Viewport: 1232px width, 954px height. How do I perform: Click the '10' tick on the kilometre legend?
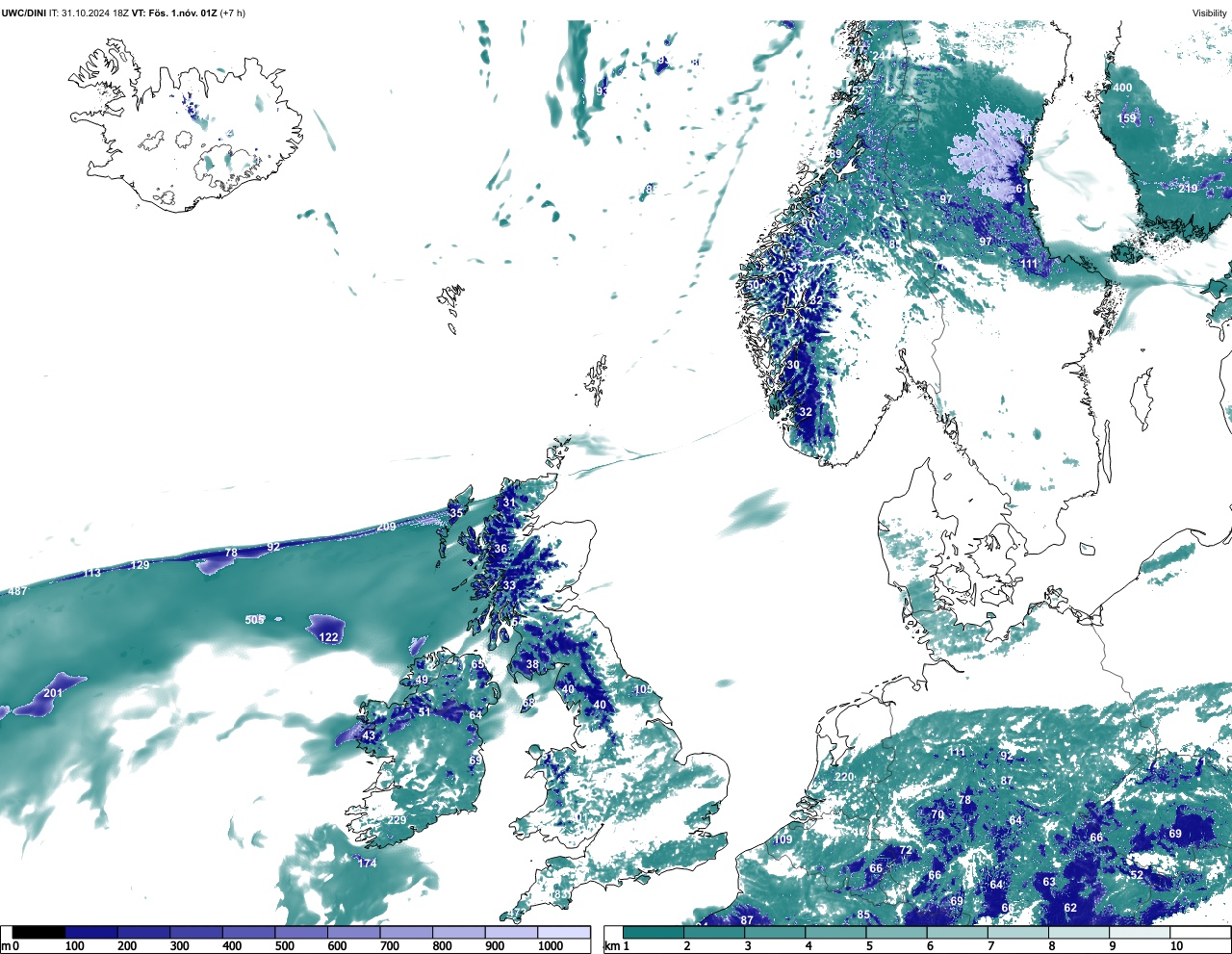click(x=1176, y=946)
